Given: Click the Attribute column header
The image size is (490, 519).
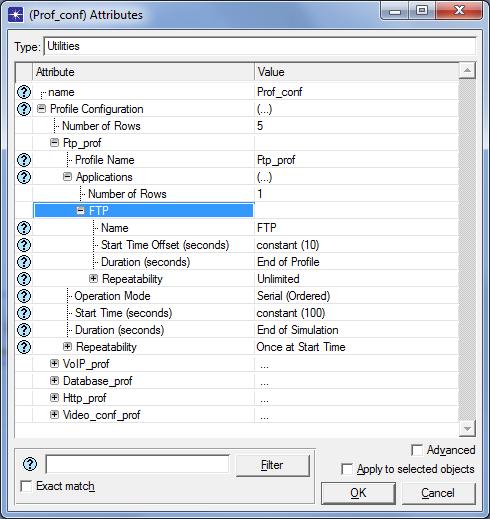Looking at the screenshot, I should pos(143,72).
